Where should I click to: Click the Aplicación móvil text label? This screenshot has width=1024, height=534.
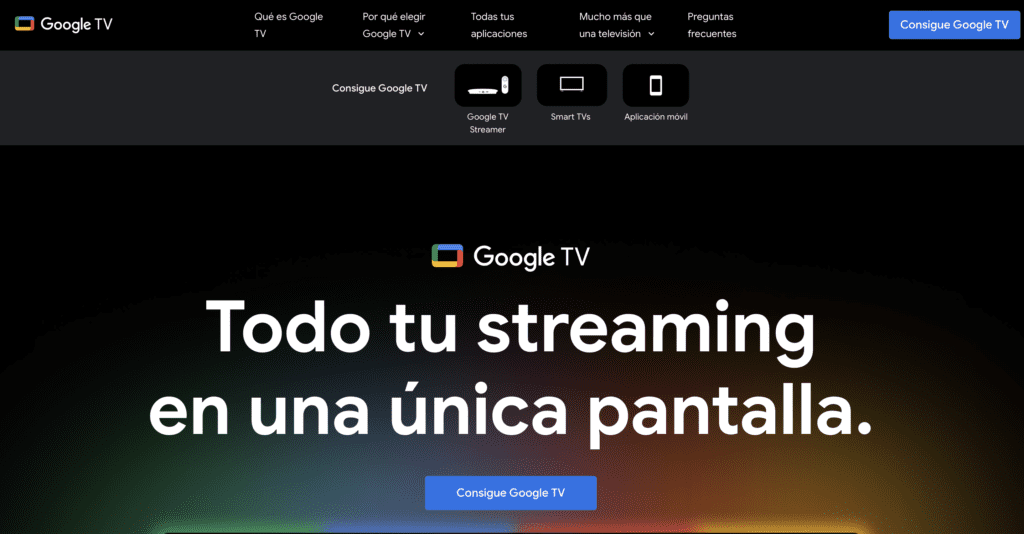click(x=655, y=117)
